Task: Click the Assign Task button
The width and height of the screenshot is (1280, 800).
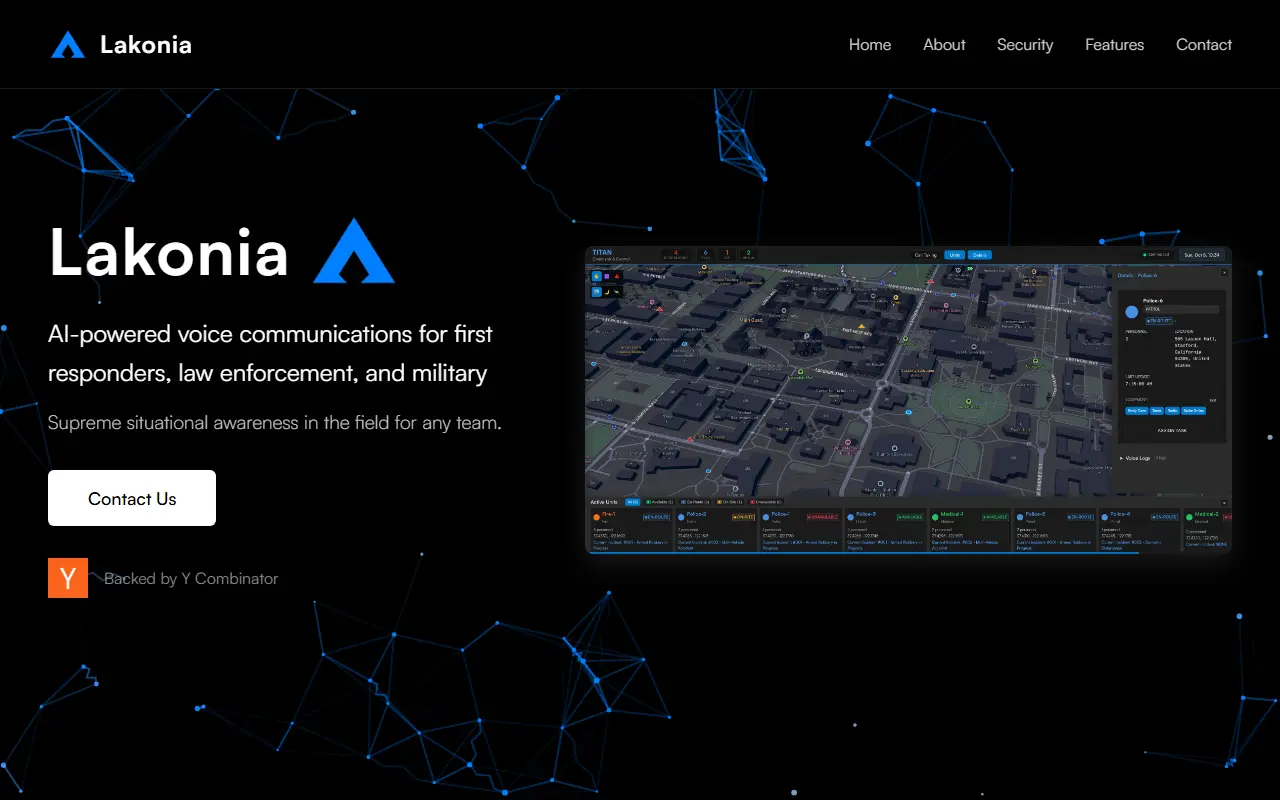Action: [x=1172, y=430]
